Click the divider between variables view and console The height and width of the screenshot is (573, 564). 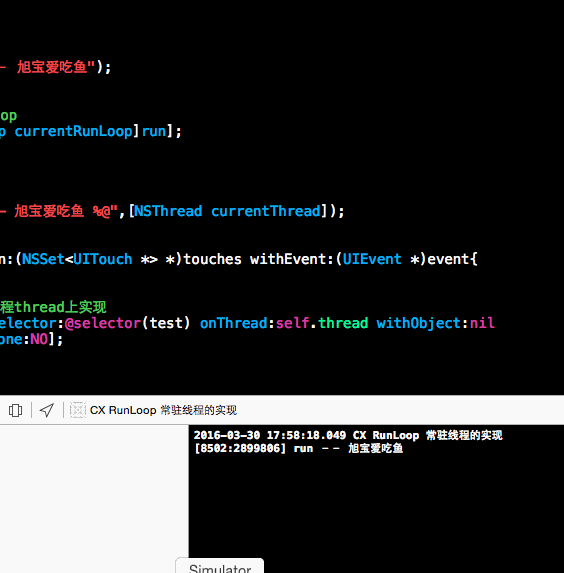[x=189, y=499]
